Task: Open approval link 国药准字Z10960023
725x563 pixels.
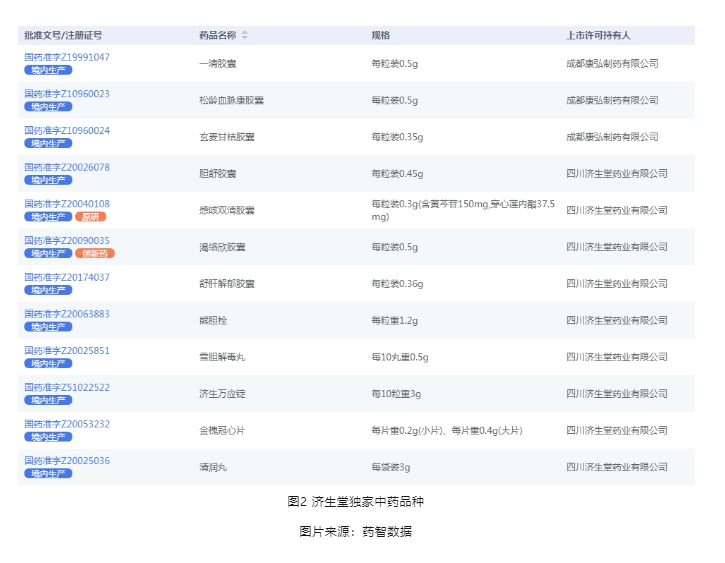Action: 67,94
